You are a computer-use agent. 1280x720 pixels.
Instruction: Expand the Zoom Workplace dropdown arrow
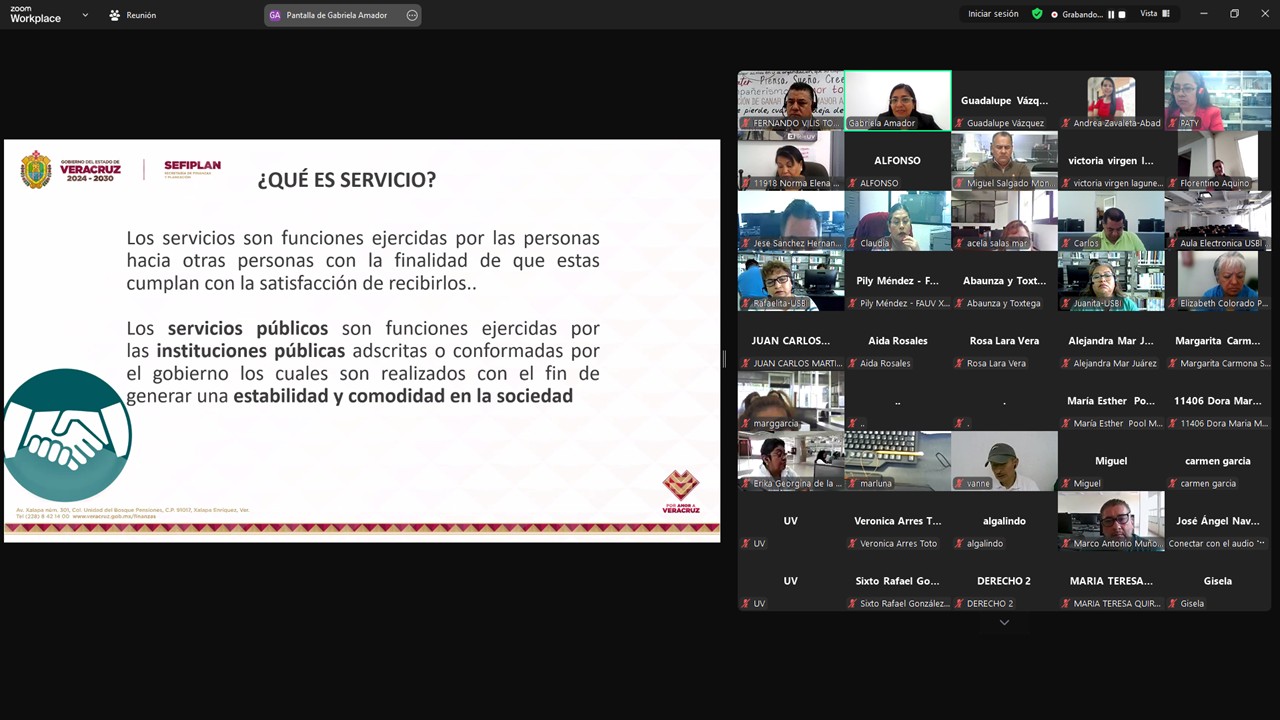click(x=85, y=15)
